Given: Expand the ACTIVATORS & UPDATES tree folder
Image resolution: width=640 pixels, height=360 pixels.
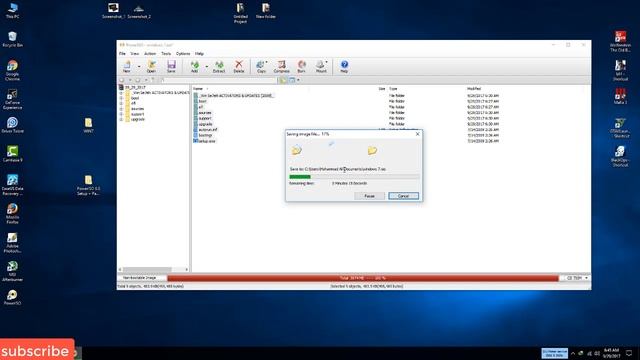Looking at the screenshot, I should [121, 93].
